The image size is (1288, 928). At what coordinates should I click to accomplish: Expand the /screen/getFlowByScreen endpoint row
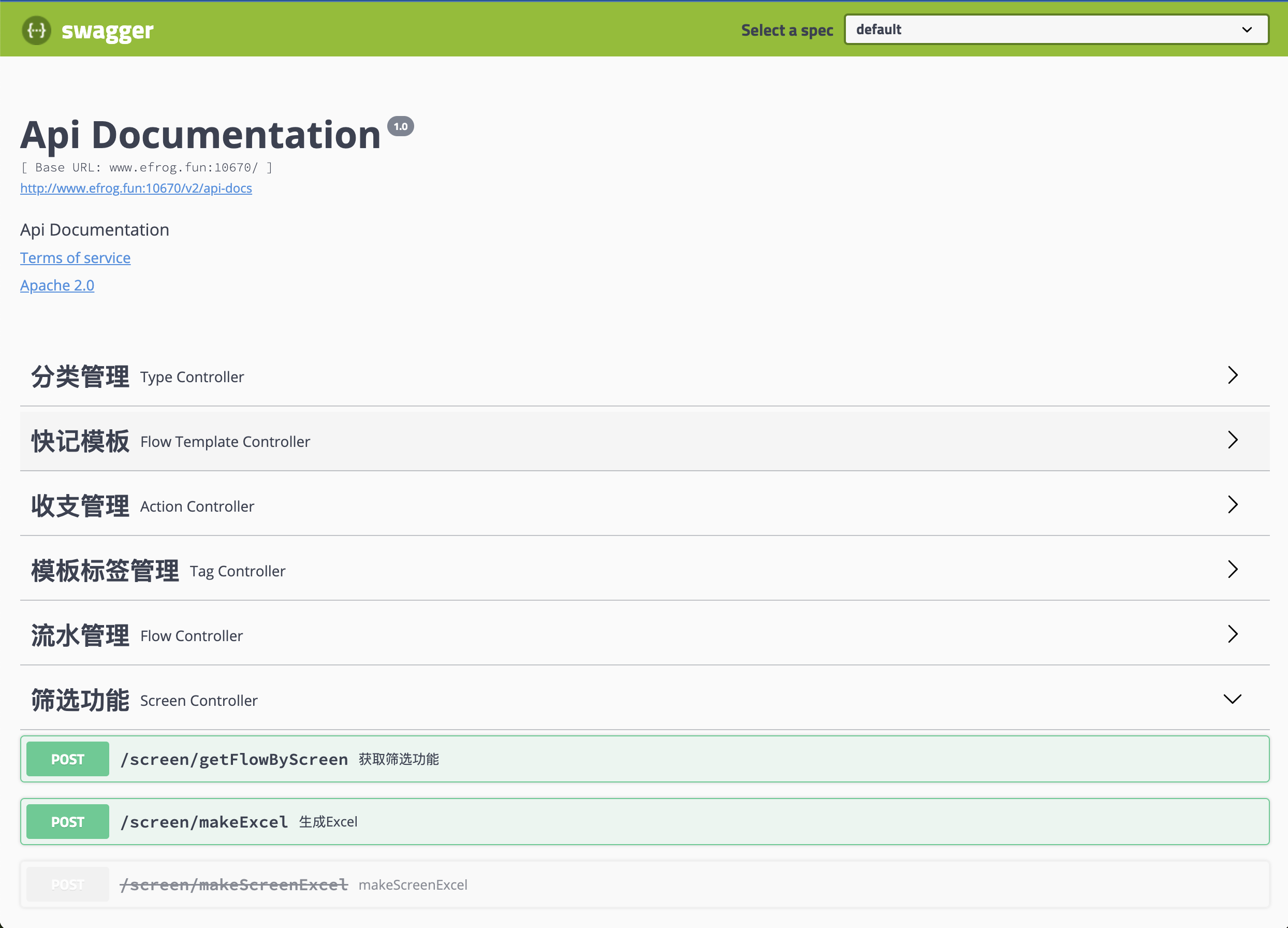click(x=234, y=759)
